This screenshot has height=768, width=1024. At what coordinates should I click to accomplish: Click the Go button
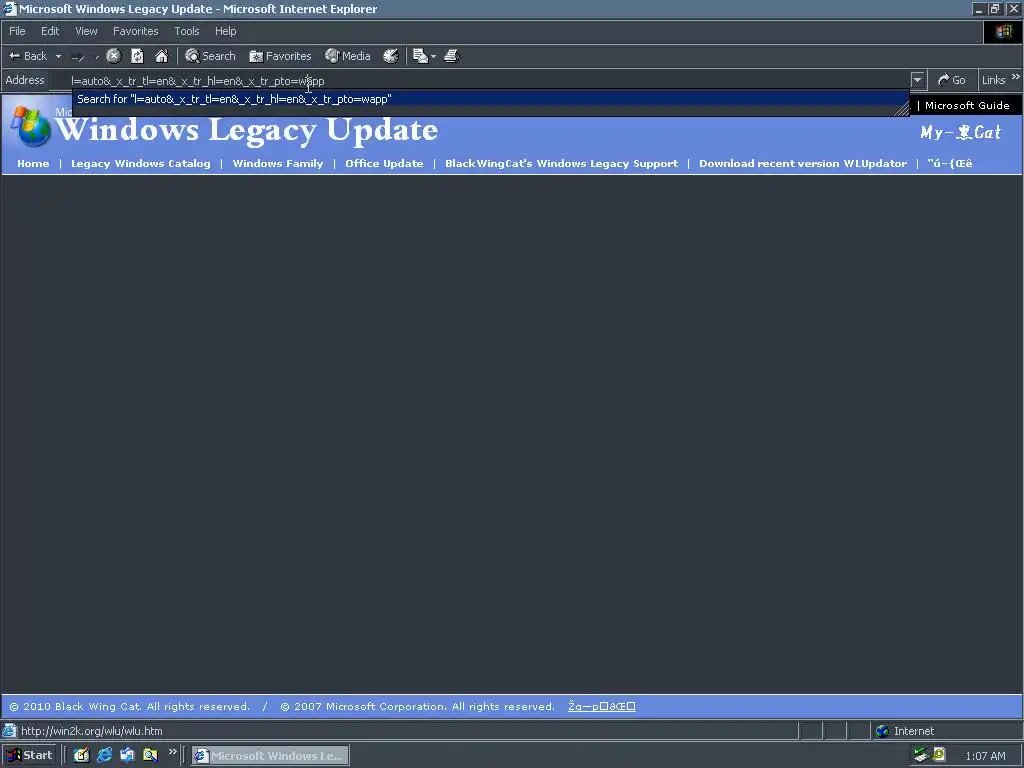point(952,80)
